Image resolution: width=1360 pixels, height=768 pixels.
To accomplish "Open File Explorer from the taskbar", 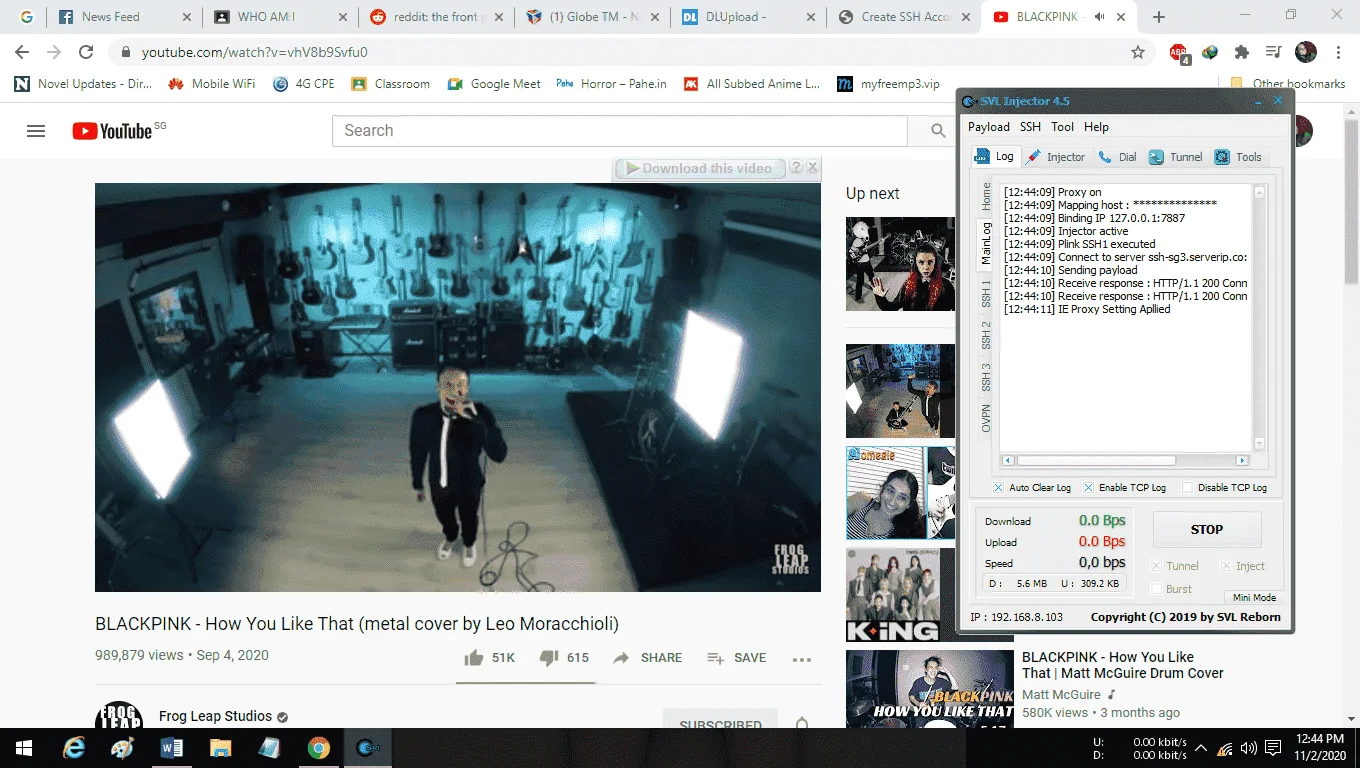I will [x=220, y=748].
